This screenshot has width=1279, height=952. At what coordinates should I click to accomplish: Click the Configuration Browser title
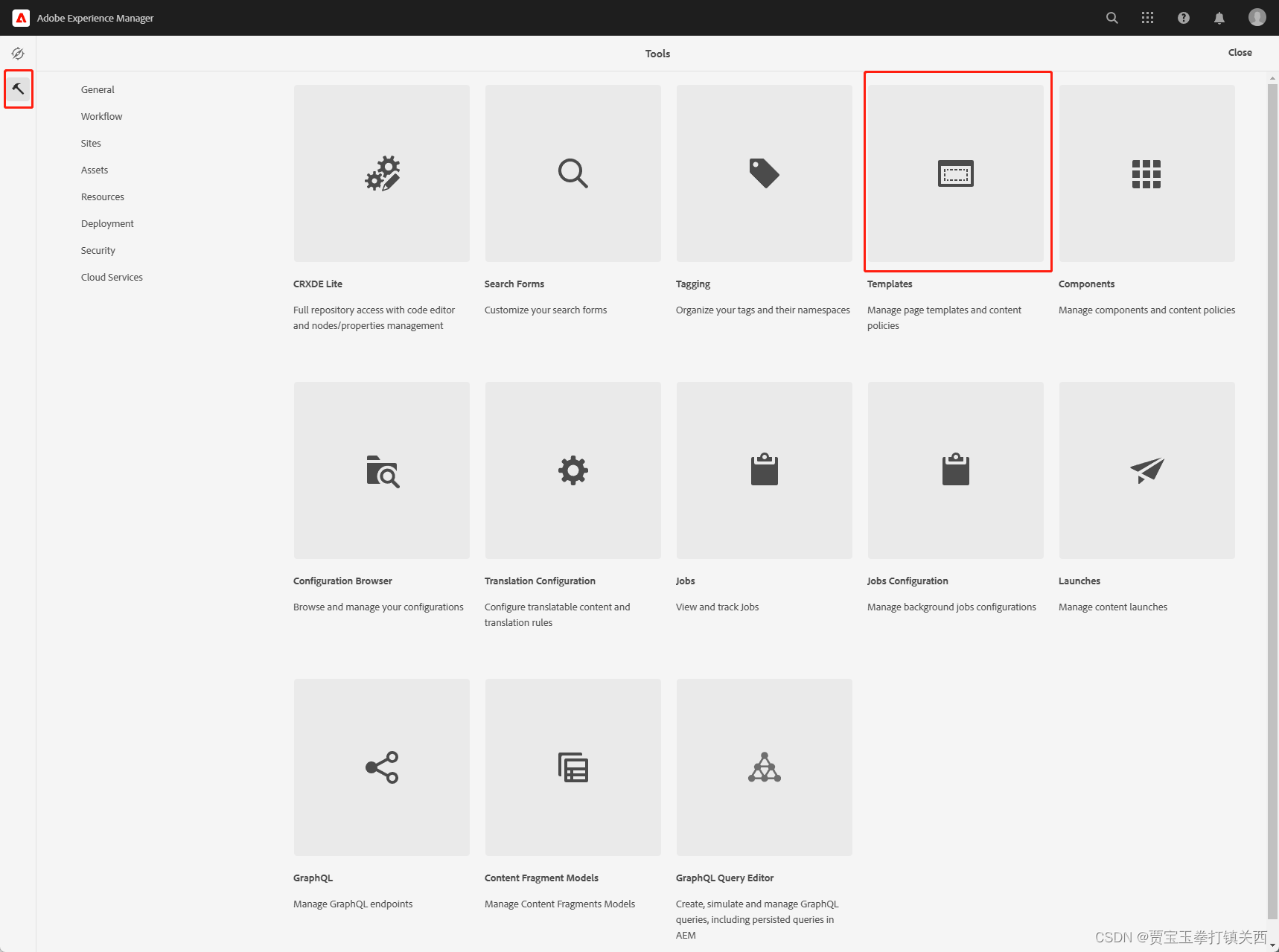click(342, 581)
